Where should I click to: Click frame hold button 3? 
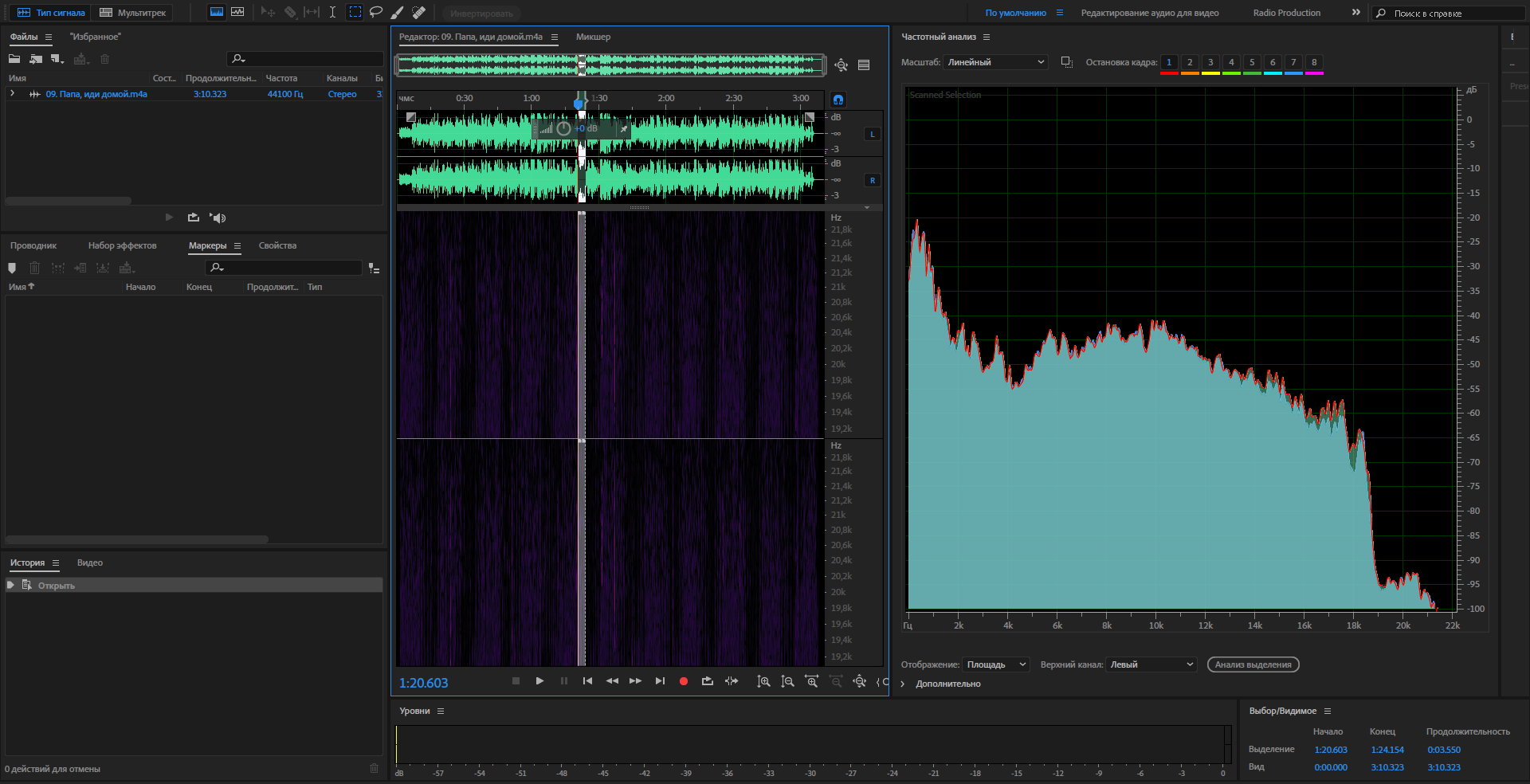(1210, 62)
